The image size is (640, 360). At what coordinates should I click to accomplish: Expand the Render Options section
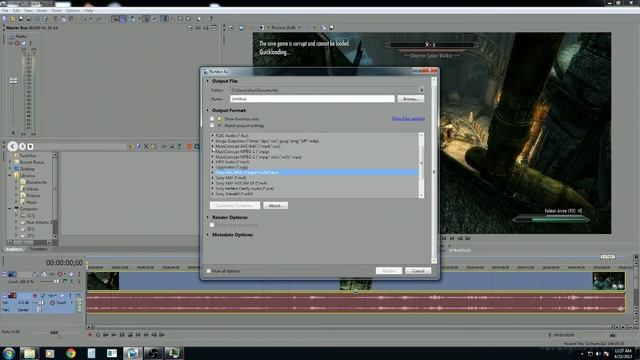click(207, 217)
